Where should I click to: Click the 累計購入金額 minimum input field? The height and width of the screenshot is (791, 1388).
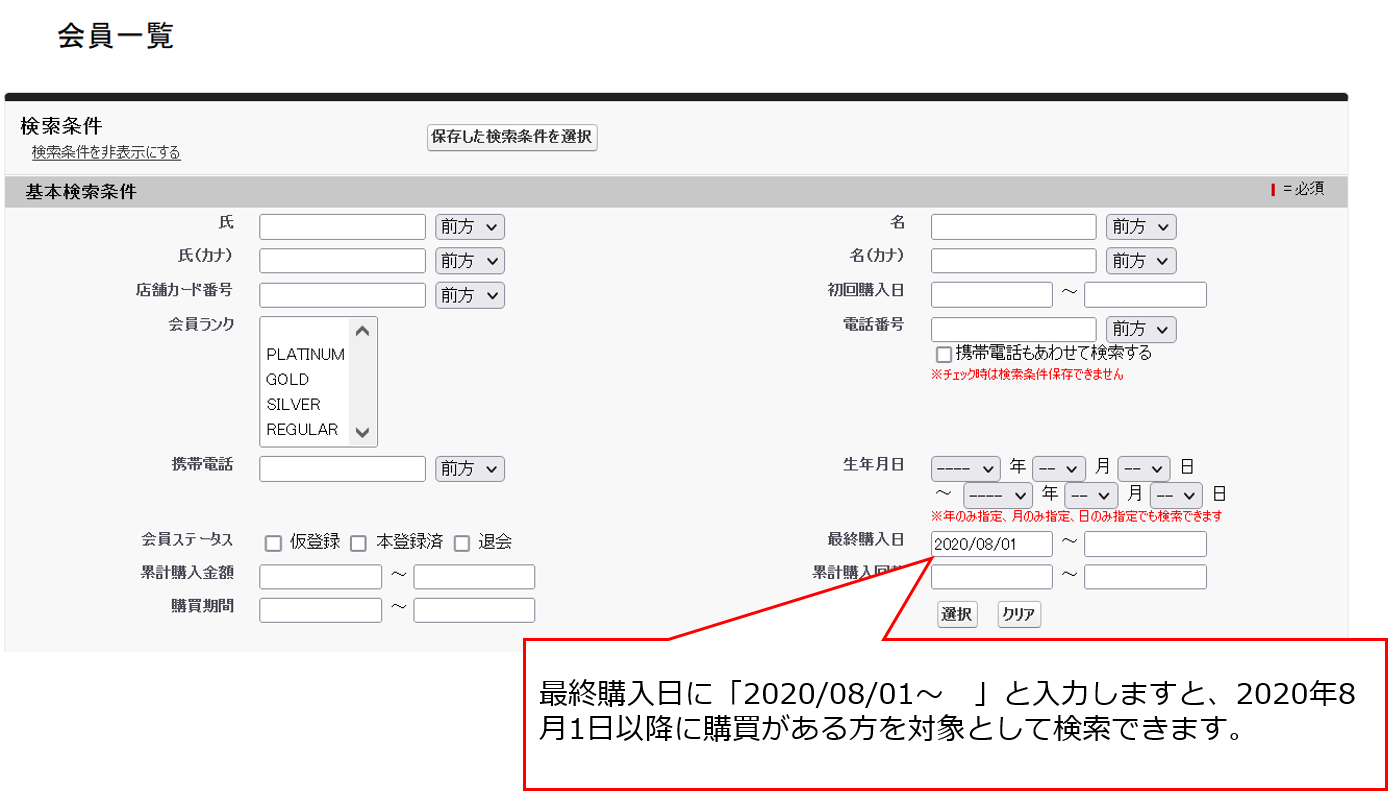click(320, 577)
